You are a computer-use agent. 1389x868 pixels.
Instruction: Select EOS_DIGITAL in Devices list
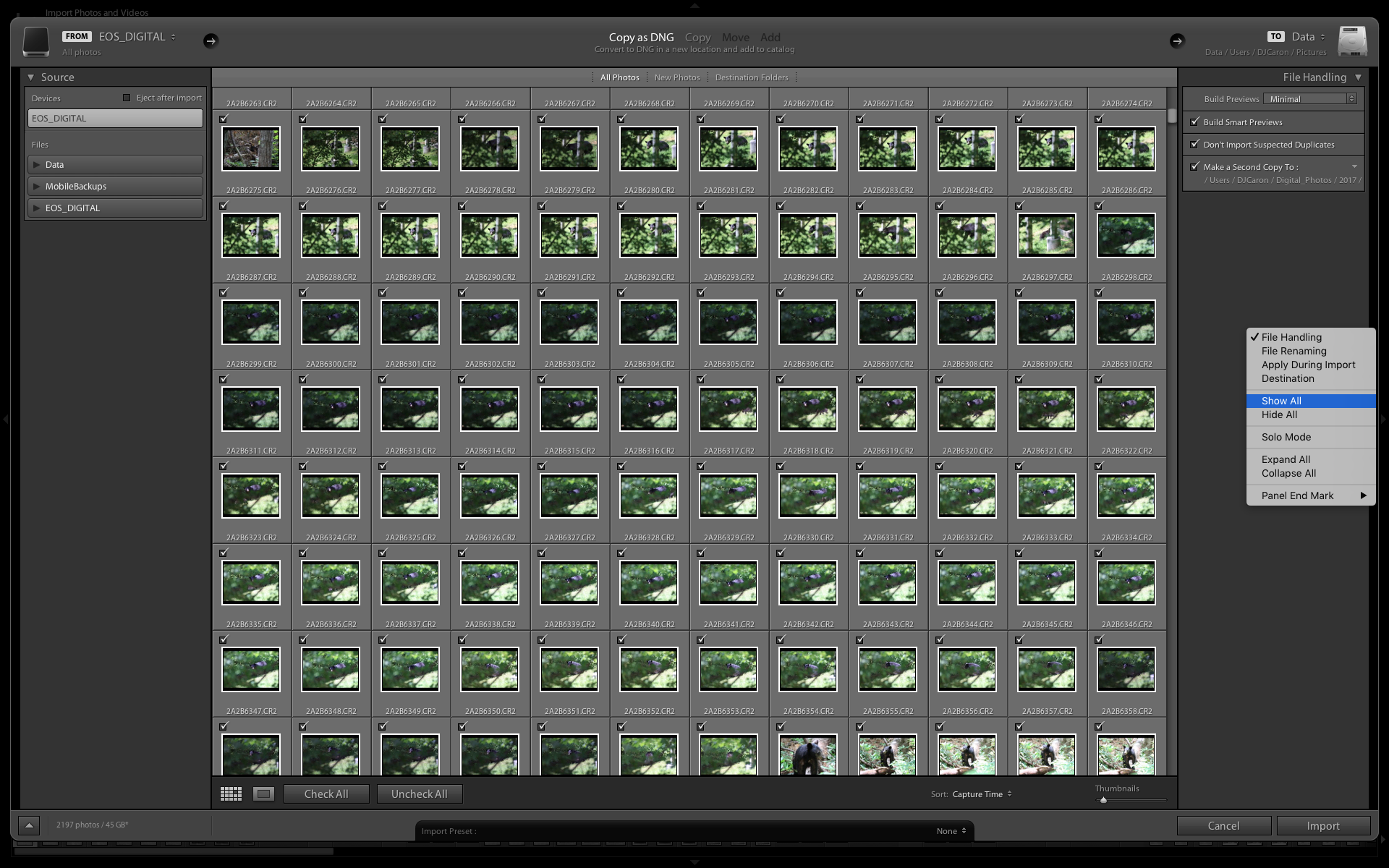[x=115, y=119]
